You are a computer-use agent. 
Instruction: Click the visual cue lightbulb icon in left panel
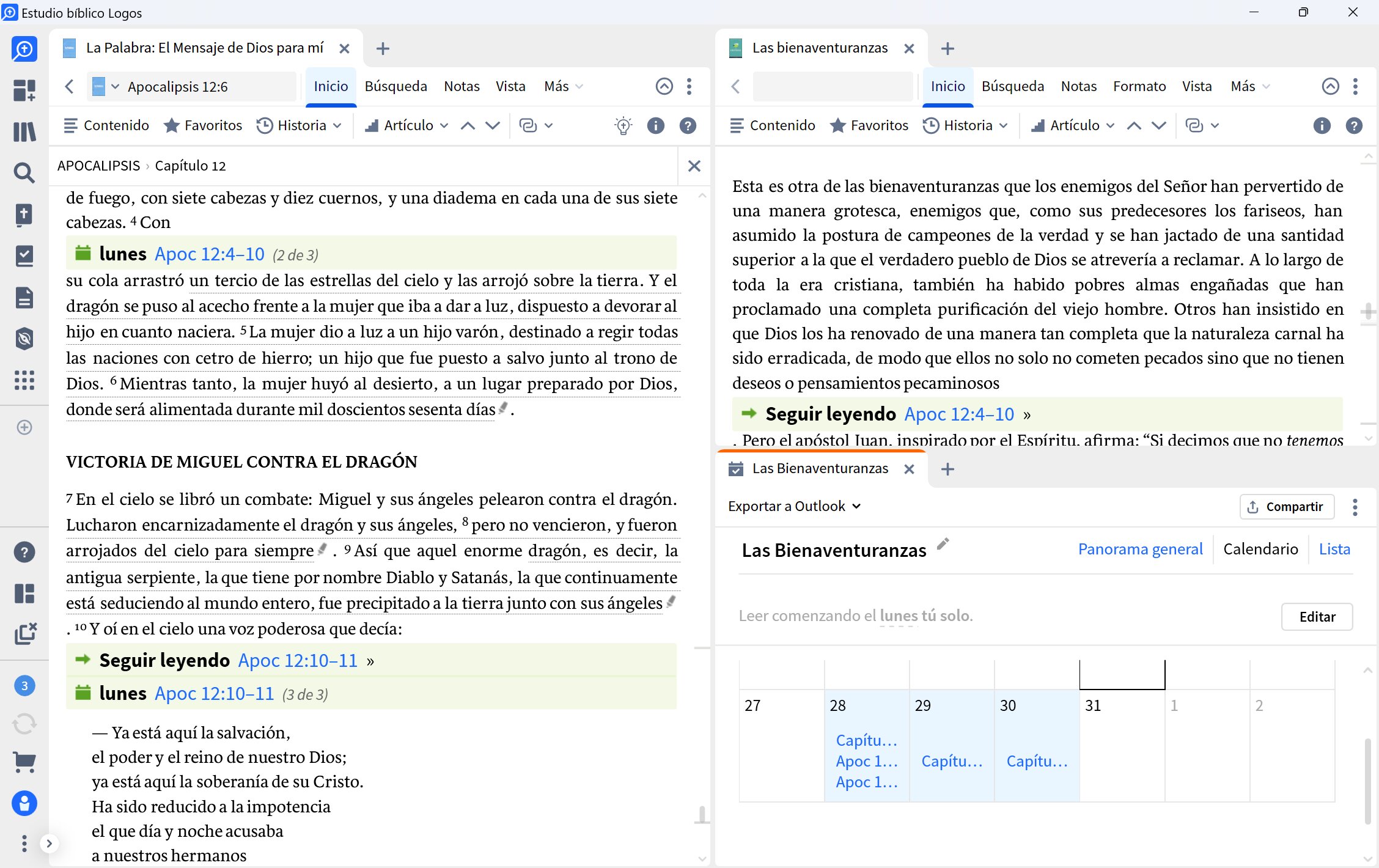click(x=623, y=126)
